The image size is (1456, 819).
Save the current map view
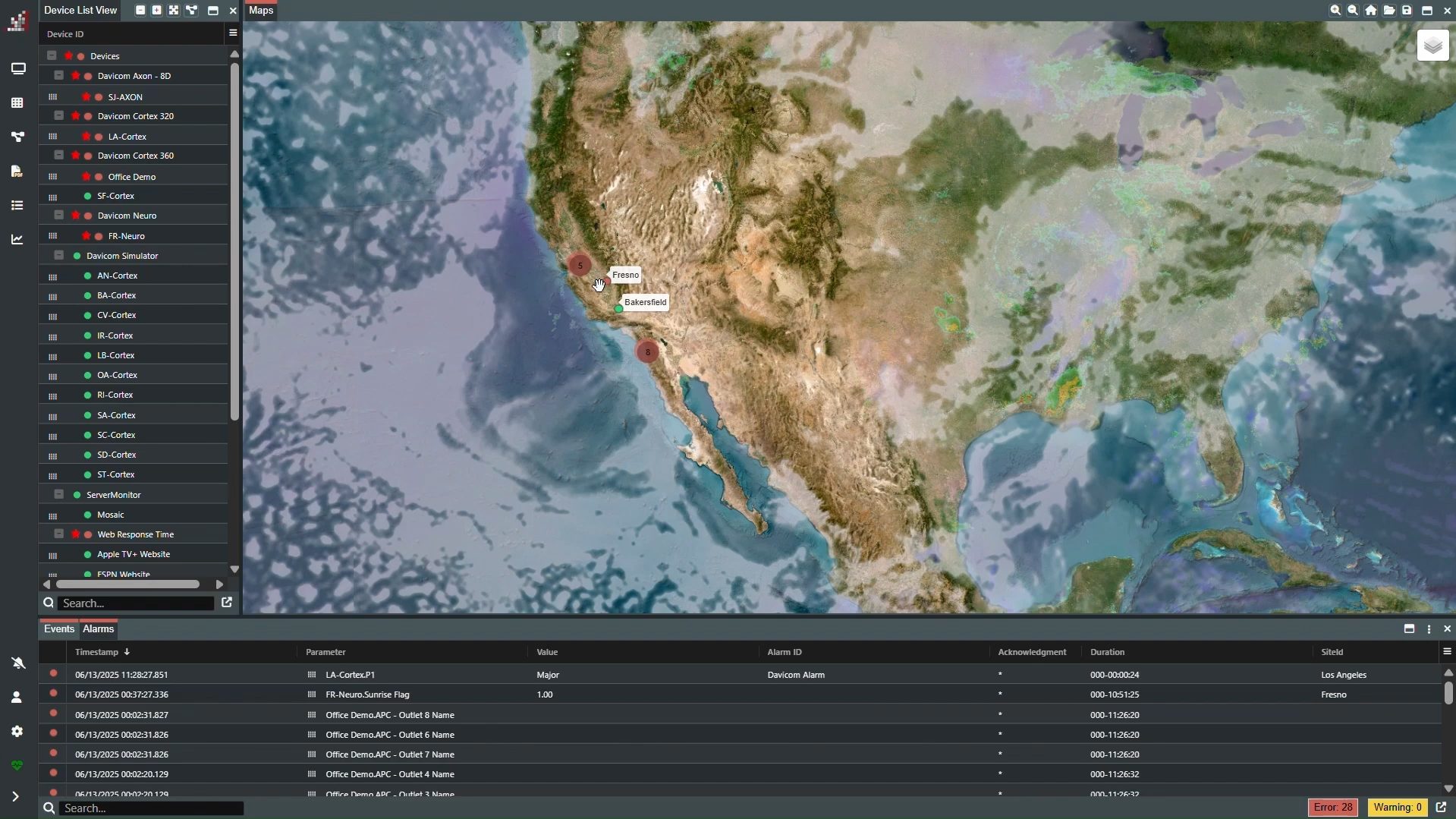(1407, 11)
